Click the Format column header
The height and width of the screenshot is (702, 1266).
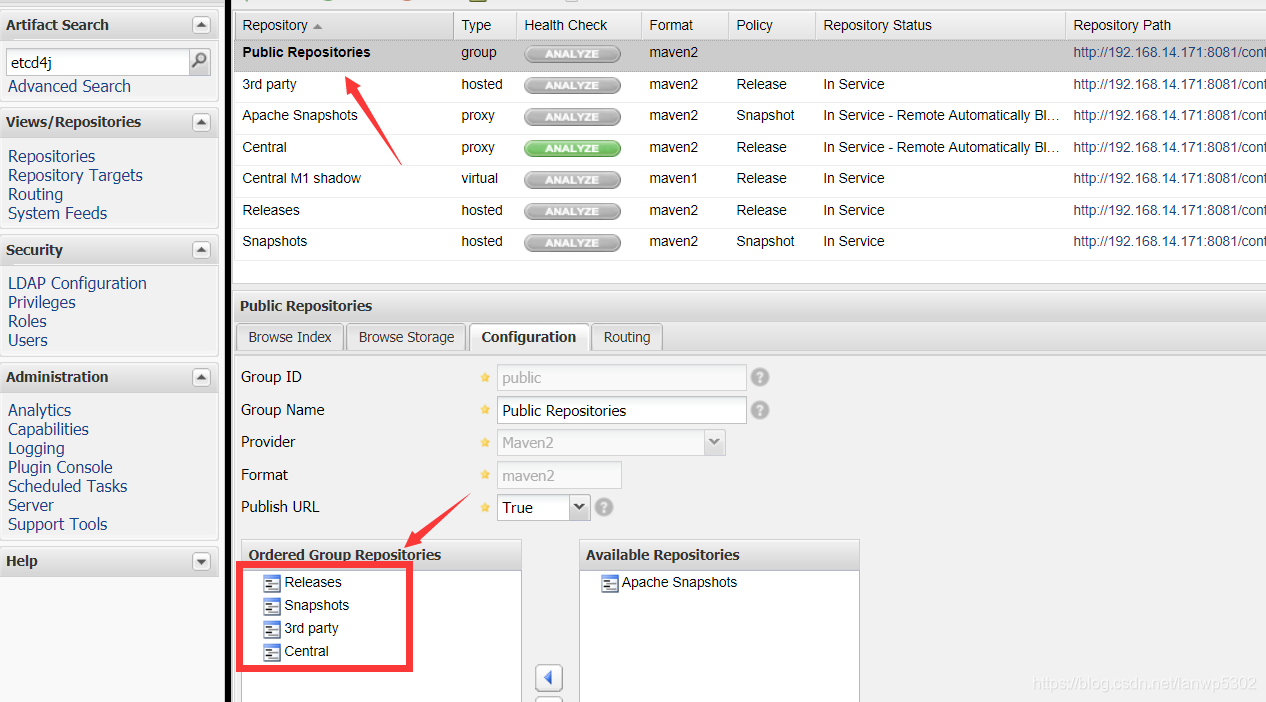(685, 25)
